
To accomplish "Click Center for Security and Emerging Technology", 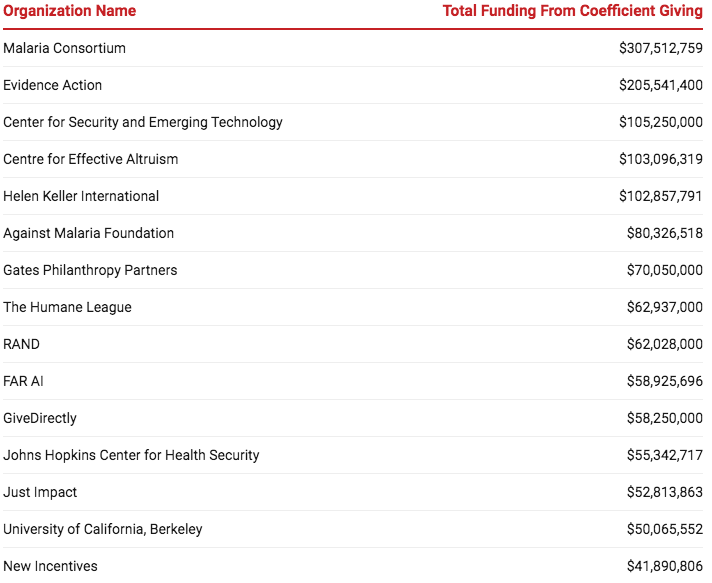I will point(143,122).
